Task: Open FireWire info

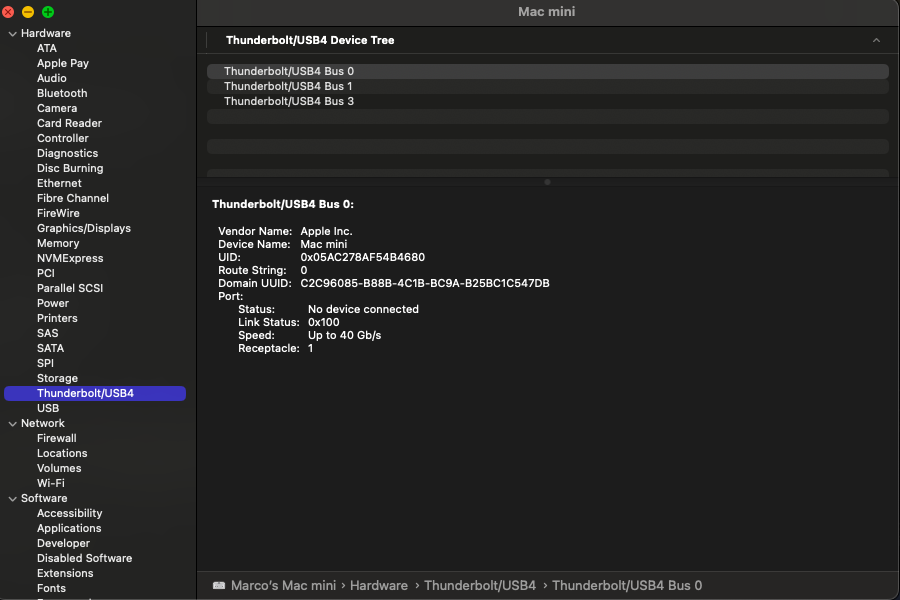Action: [58, 213]
